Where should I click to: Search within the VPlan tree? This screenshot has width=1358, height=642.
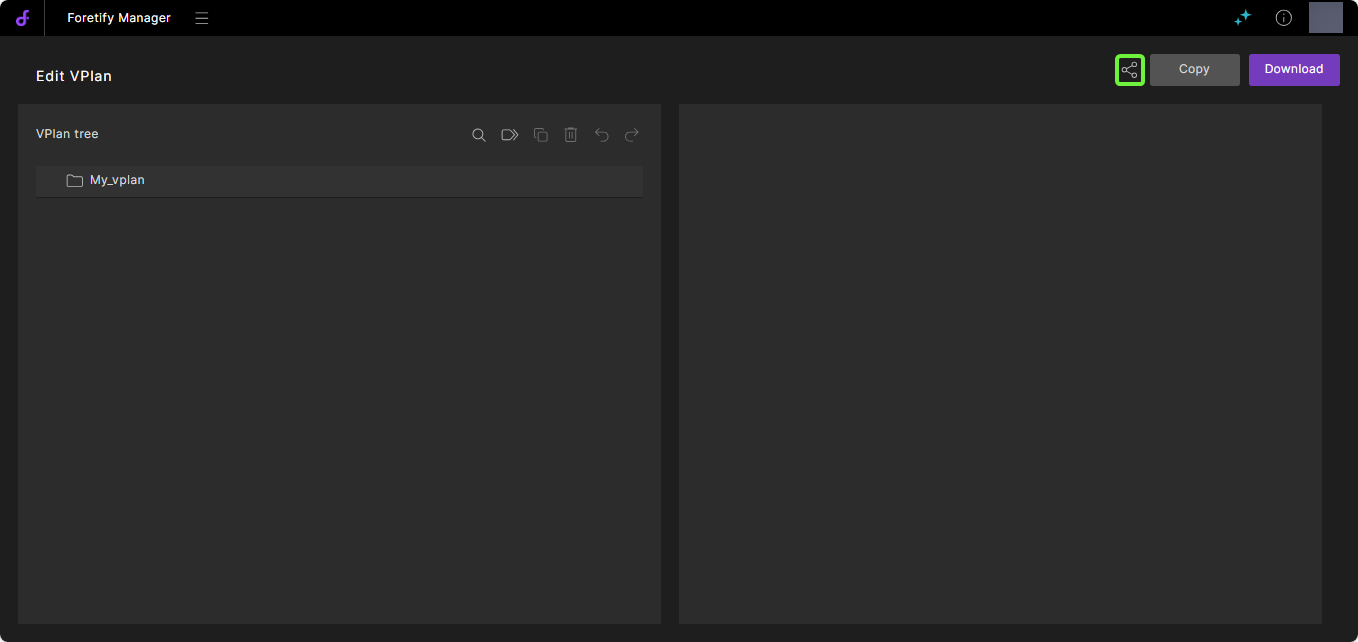(479, 135)
